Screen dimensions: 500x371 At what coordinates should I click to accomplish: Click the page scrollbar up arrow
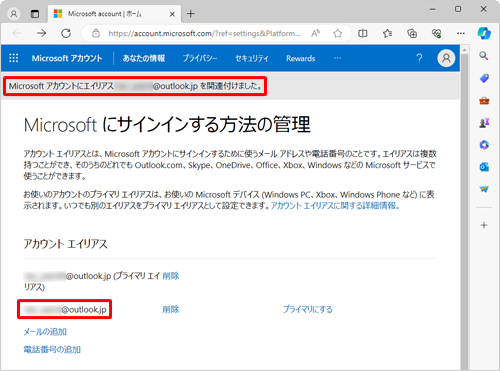click(465, 50)
